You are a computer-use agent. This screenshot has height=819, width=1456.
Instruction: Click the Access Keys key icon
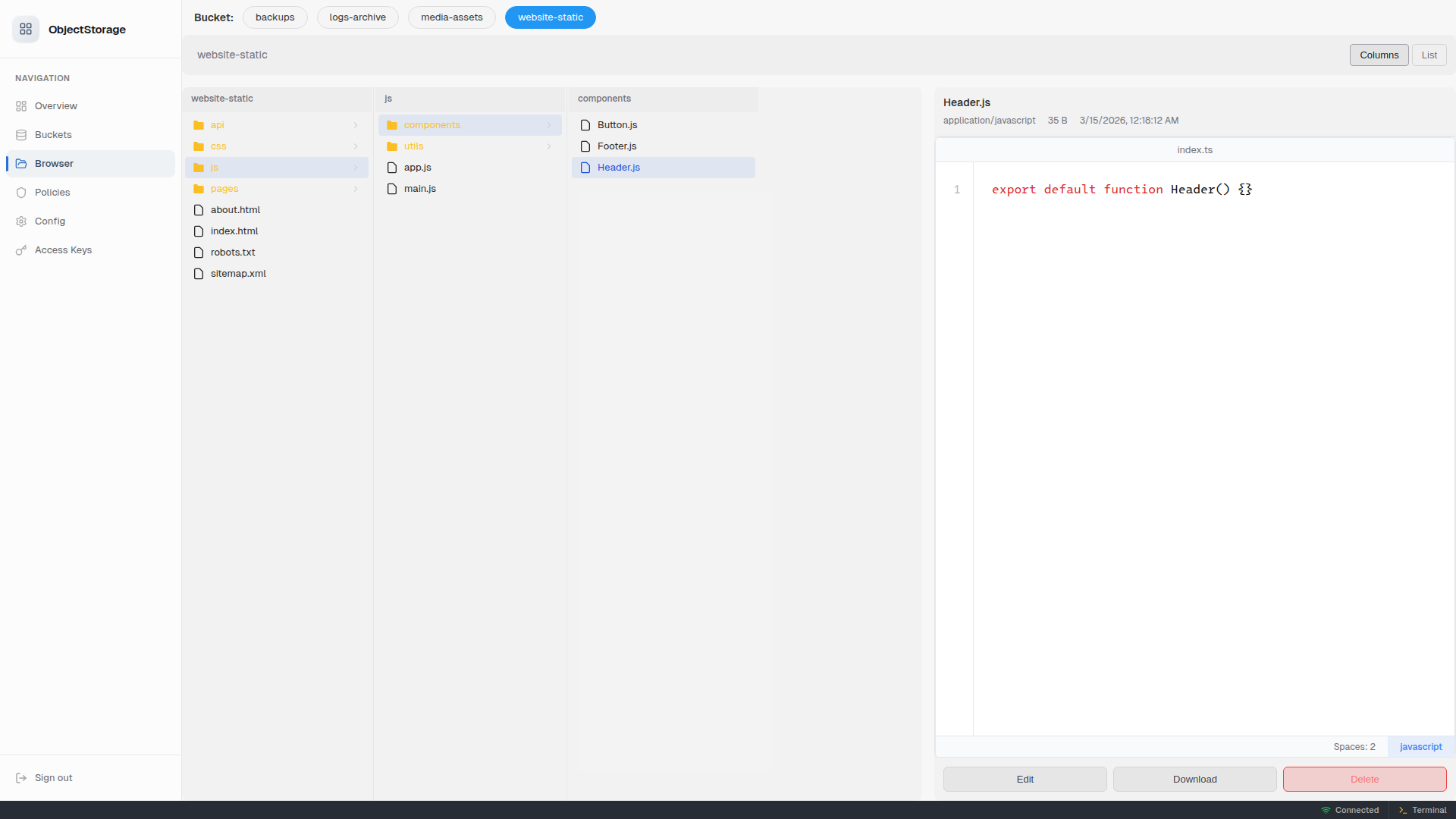pos(21,250)
